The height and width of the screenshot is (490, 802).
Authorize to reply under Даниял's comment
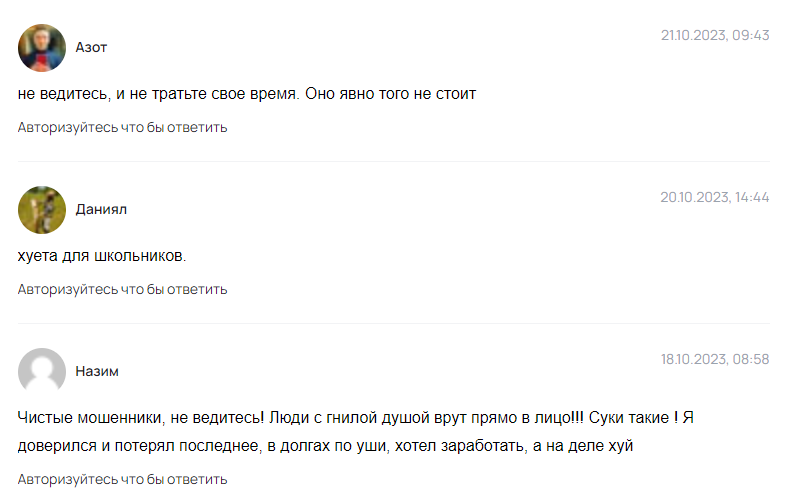(122, 289)
